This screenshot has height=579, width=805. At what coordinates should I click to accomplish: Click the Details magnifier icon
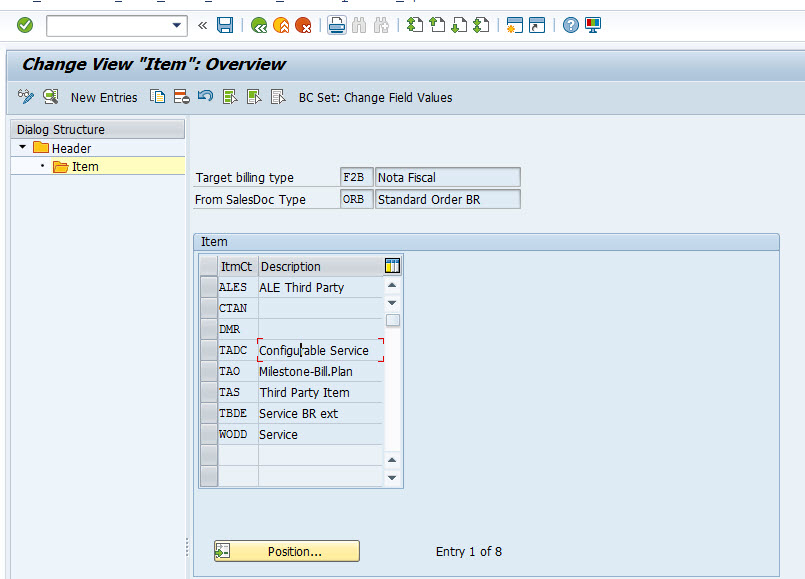tap(50, 96)
